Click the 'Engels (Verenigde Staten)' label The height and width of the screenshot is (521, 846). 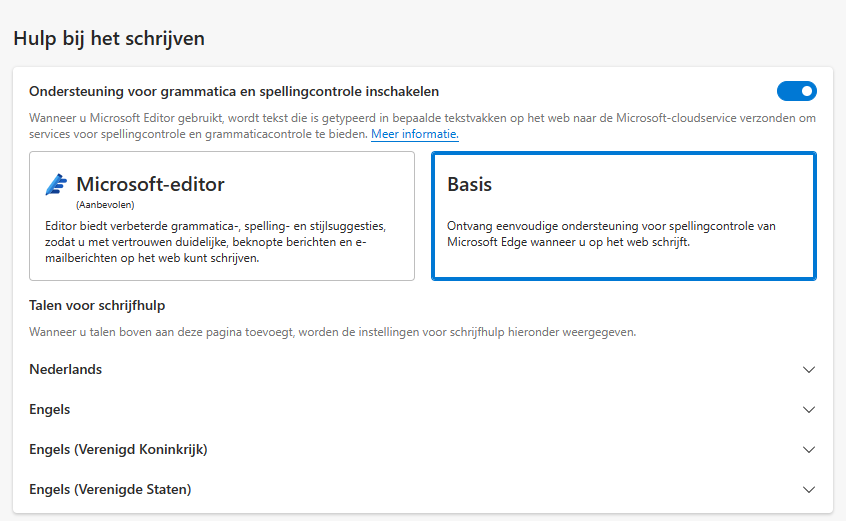point(110,489)
